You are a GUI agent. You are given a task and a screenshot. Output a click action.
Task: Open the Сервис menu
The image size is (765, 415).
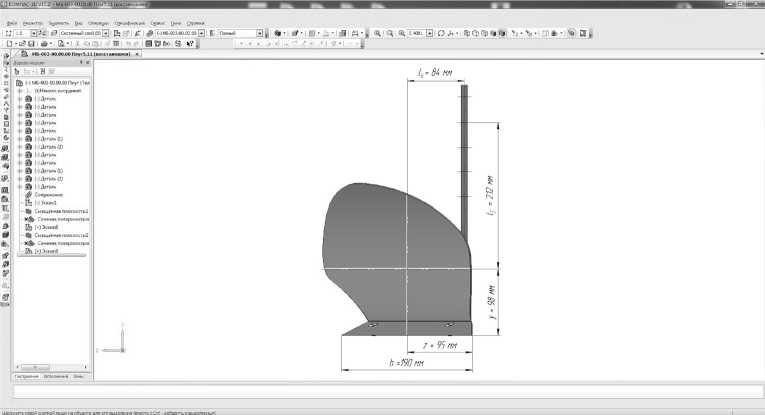[x=157, y=22]
